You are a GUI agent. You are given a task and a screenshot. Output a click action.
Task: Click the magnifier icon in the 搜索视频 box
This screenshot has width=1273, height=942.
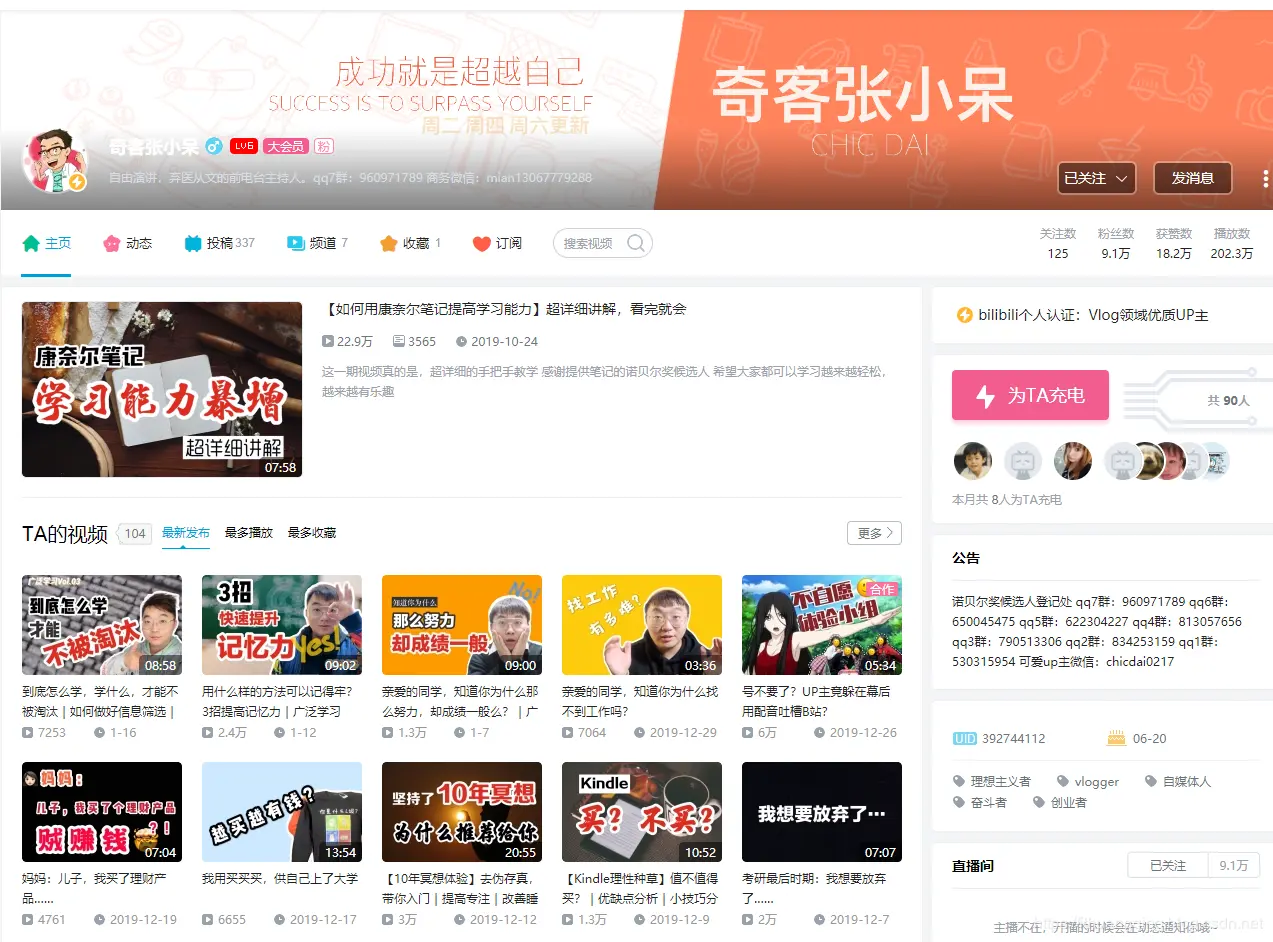click(x=636, y=243)
